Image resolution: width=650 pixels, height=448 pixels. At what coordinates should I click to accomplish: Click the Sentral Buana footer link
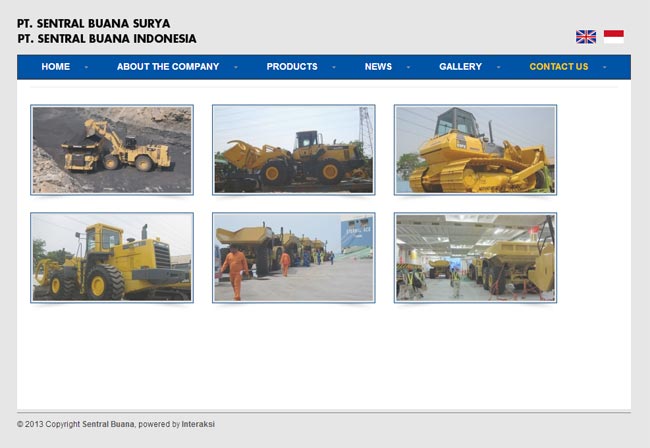click(x=108, y=424)
